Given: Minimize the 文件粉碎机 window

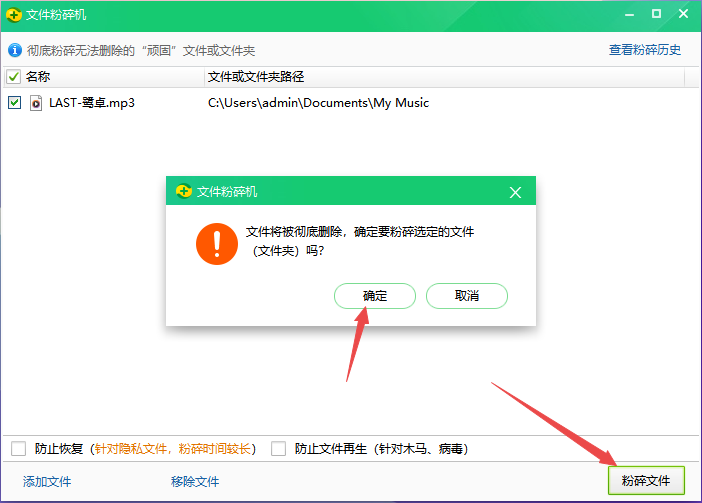Looking at the screenshot, I should coord(631,14).
